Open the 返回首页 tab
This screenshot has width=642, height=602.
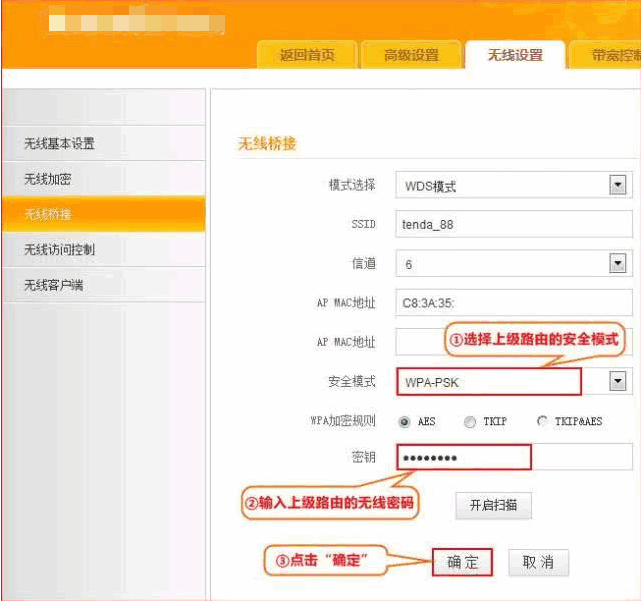pyautogui.click(x=307, y=56)
